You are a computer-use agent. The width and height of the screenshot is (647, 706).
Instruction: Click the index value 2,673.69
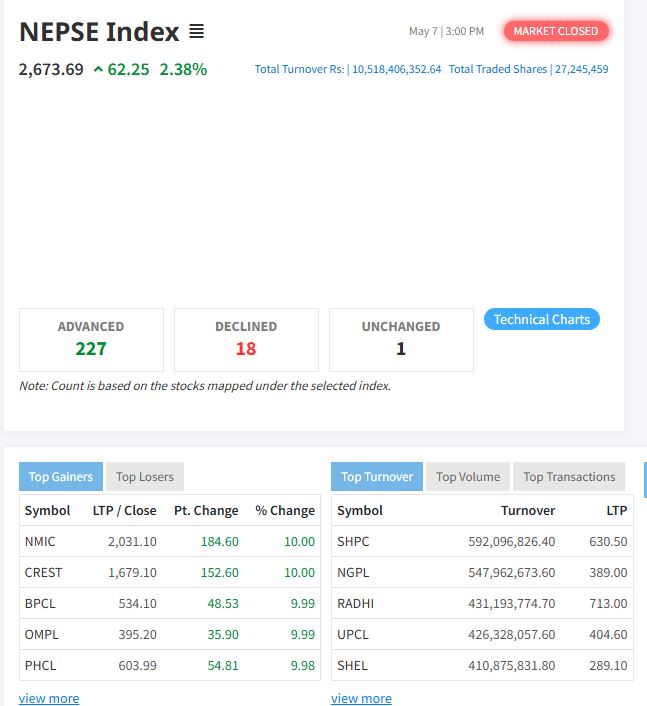pyautogui.click(x=51, y=69)
